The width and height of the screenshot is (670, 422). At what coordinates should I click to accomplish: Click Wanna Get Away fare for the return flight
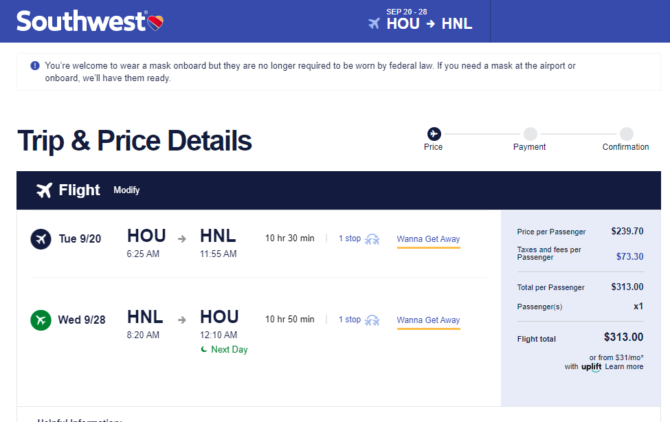(x=428, y=320)
